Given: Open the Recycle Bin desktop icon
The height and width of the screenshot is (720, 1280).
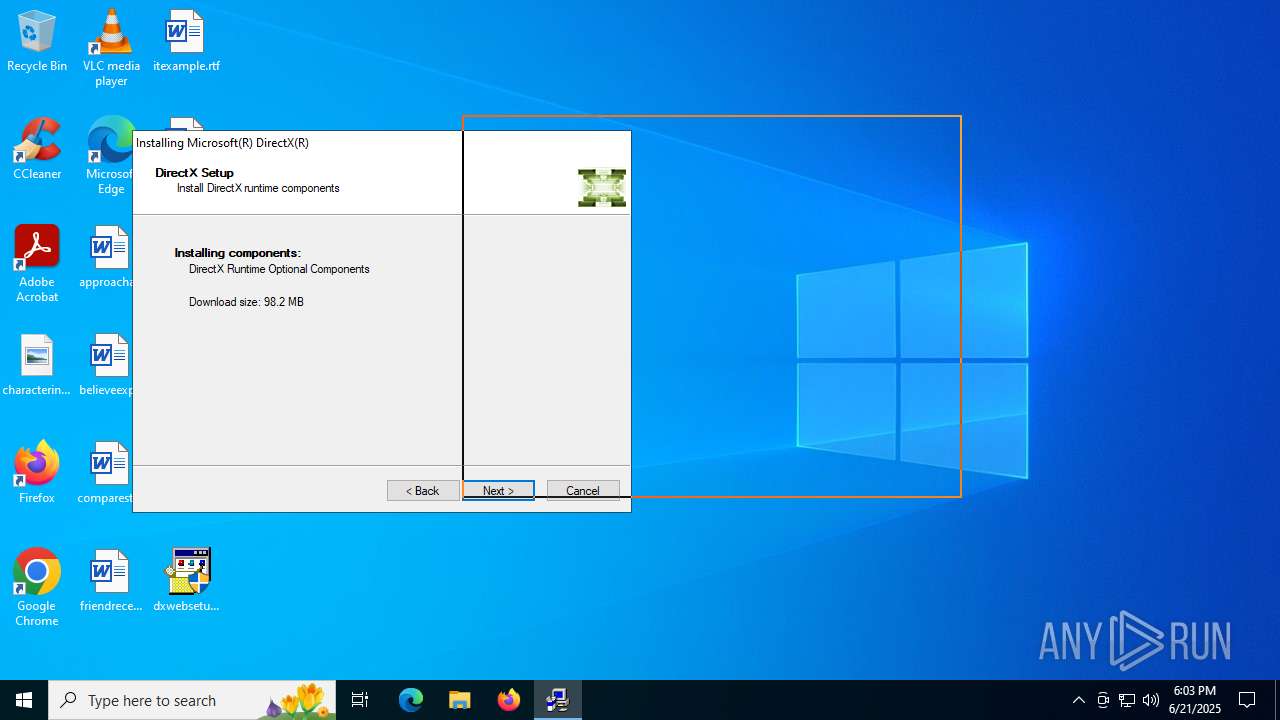Looking at the screenshot, I should coord(37,42).
